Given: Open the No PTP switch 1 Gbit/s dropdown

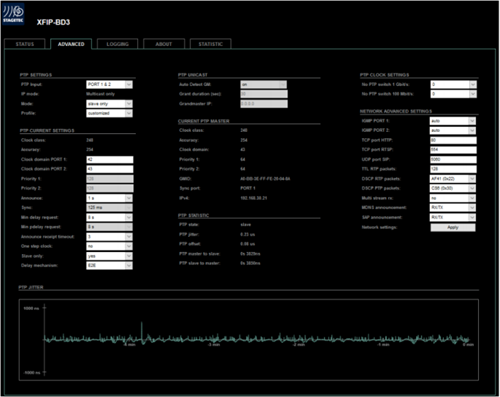Looking at the screenshot, I should click(x=453, y=84).
